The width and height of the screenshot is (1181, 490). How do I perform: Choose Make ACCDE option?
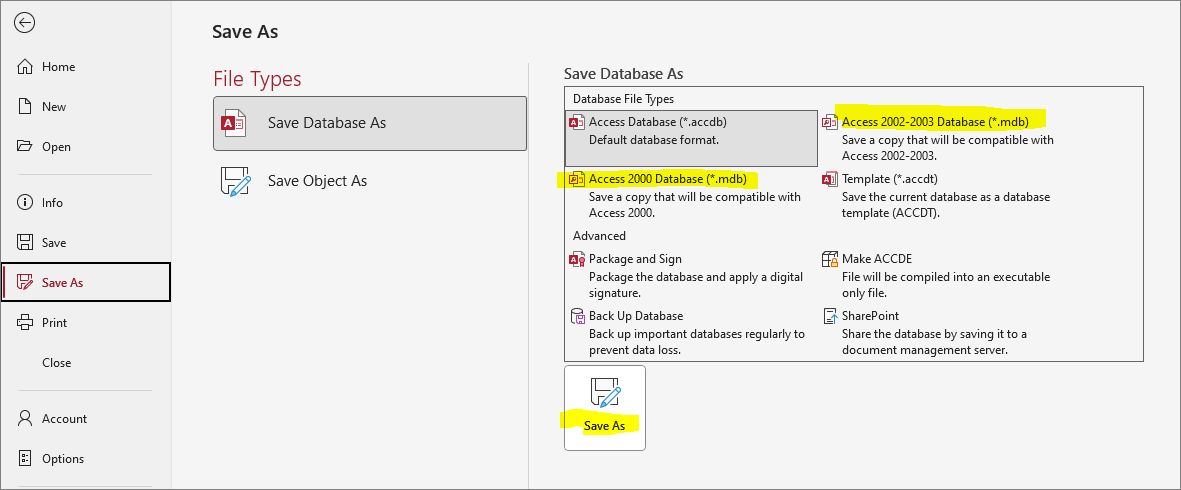pos(944,275)
